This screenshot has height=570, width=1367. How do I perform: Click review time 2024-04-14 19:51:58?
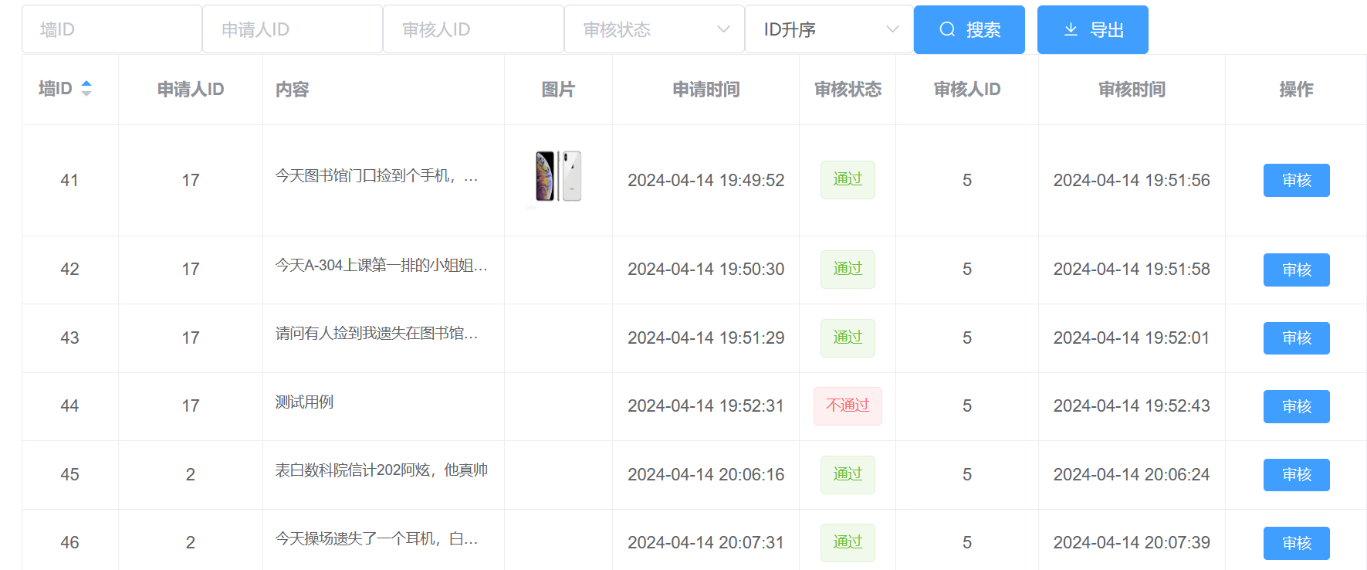pos(1132,269)
